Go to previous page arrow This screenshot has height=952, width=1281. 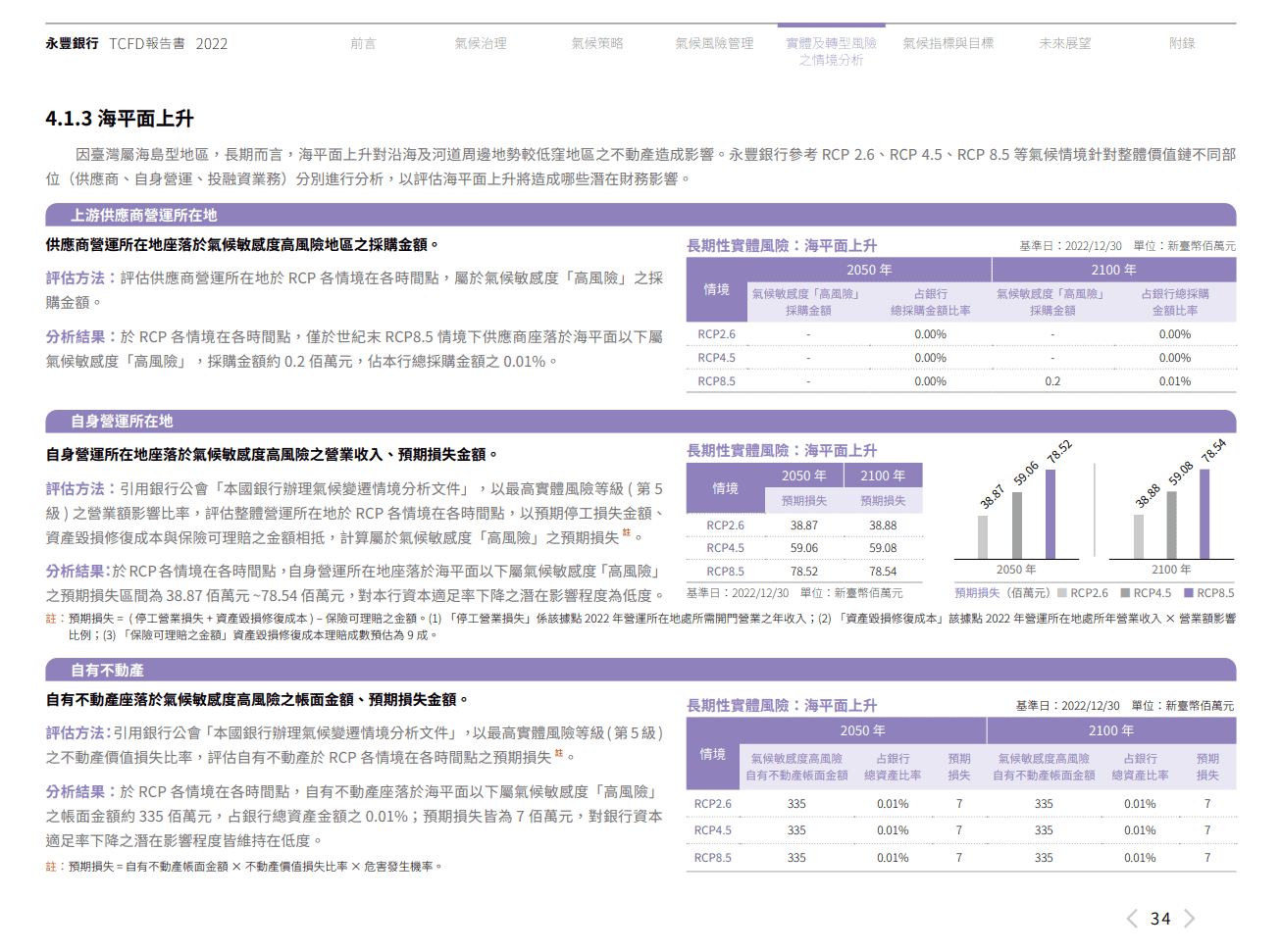[x=1132, y=919]
